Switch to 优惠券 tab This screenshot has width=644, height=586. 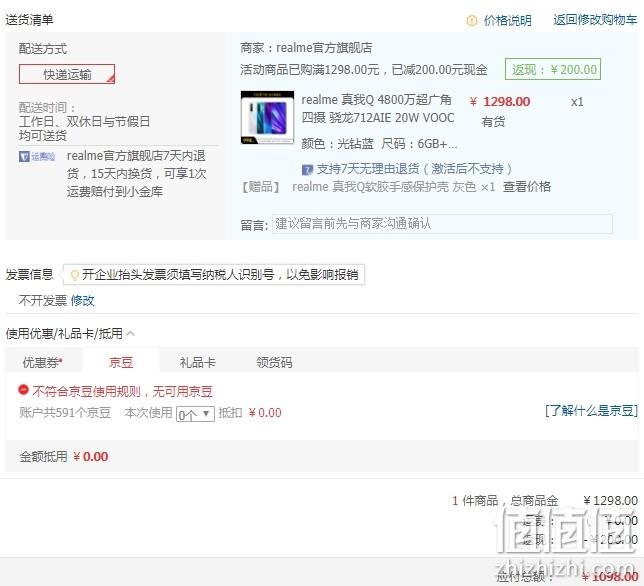42,362
